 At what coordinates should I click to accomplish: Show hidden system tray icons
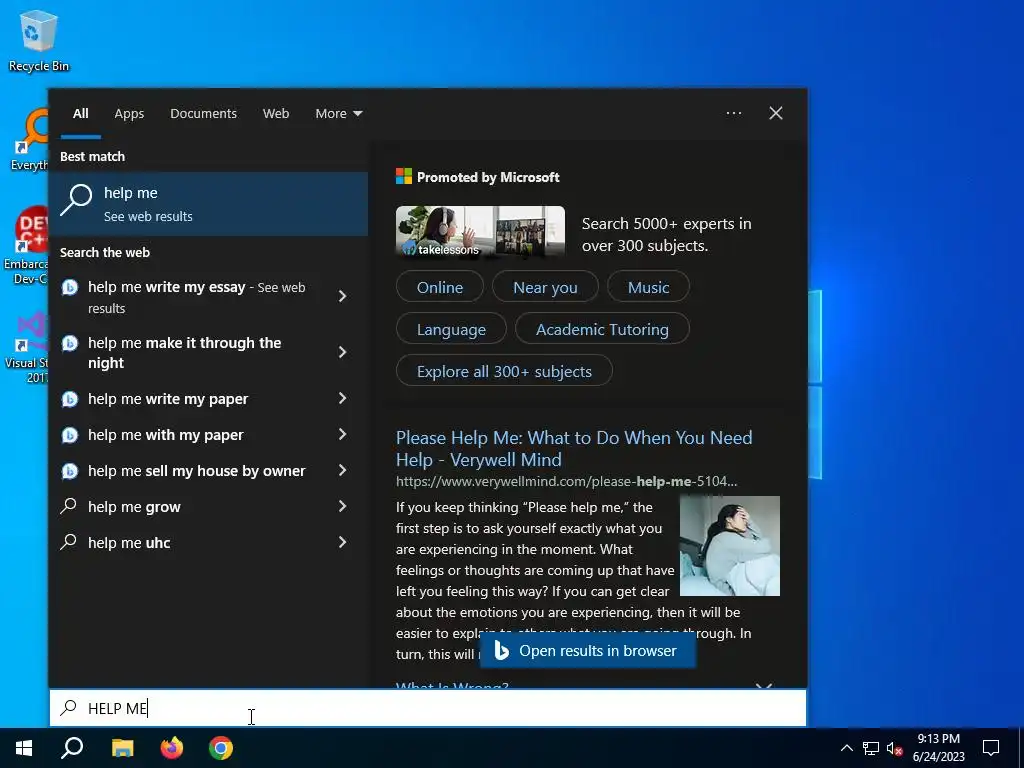[846, 748]
